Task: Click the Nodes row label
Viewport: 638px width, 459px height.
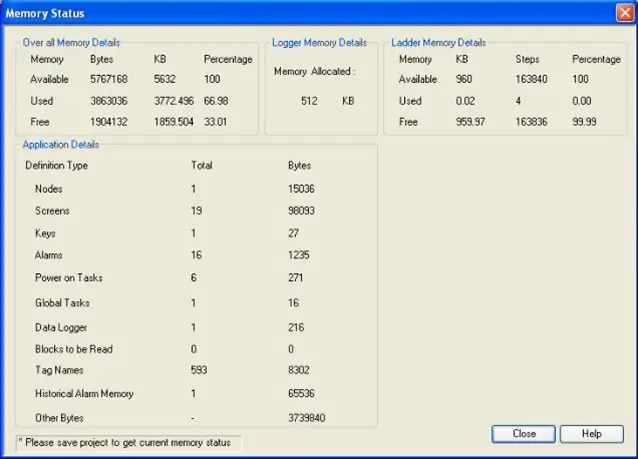Action: coord(49,189)
